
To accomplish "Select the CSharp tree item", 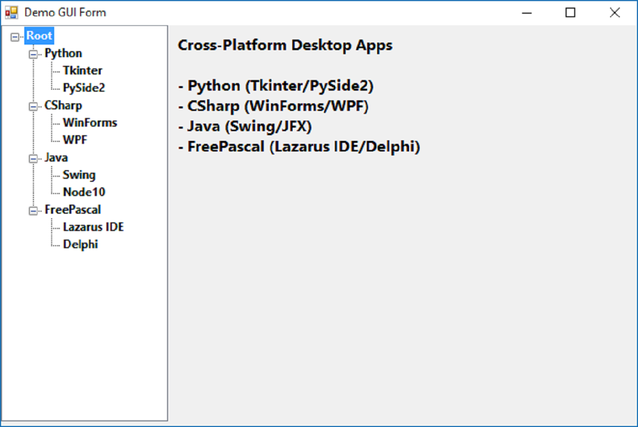I will point(63,105).
